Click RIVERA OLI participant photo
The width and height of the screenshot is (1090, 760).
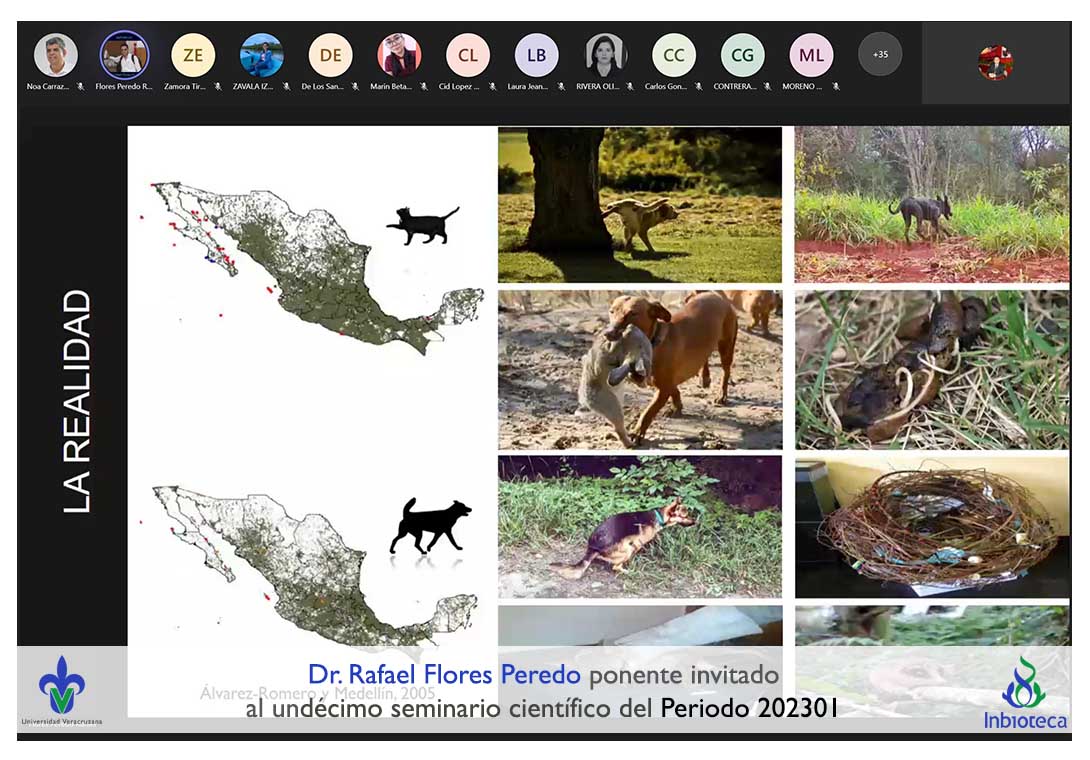tap(605, 56)
